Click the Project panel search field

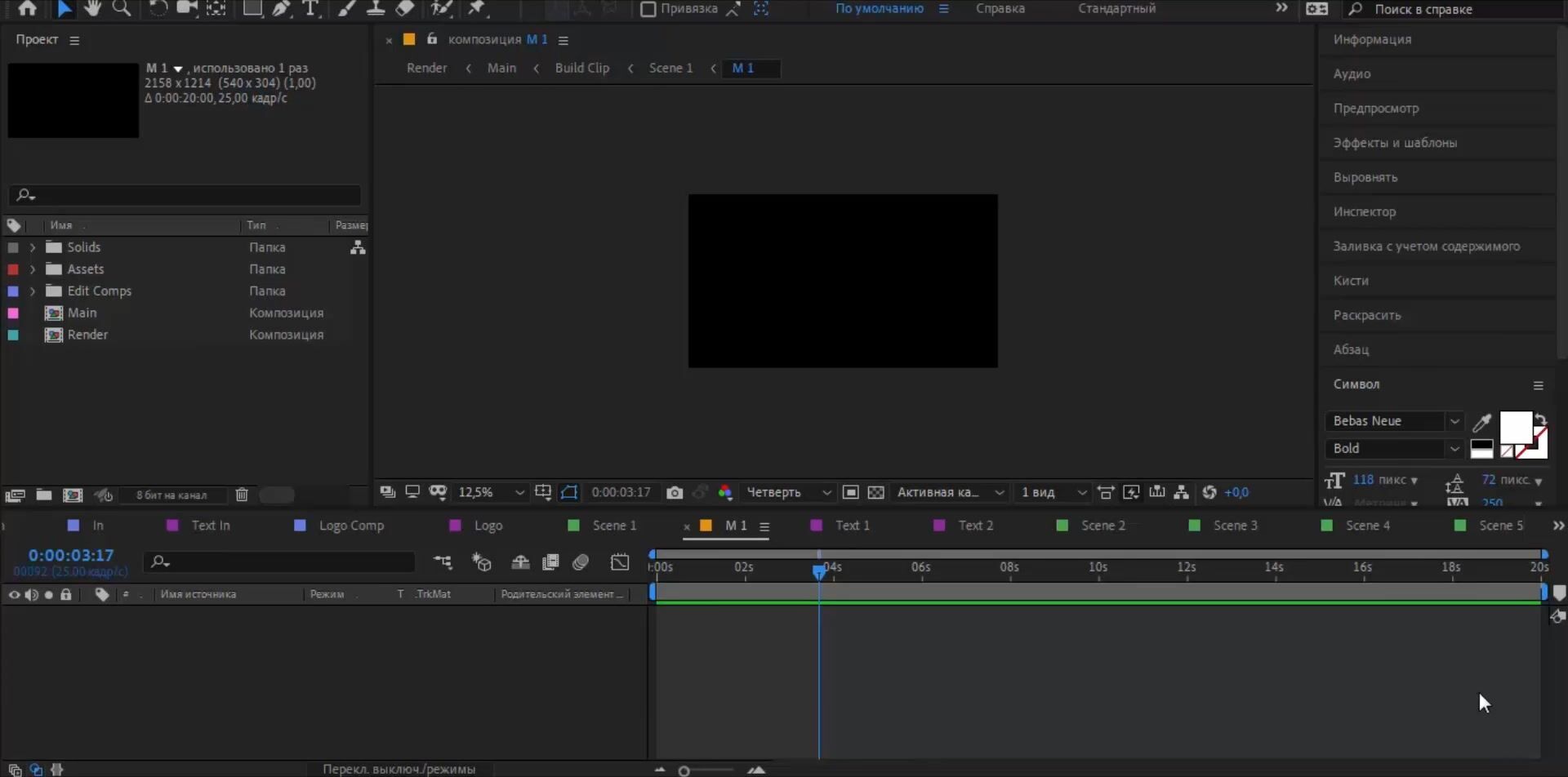click(185, 195)
